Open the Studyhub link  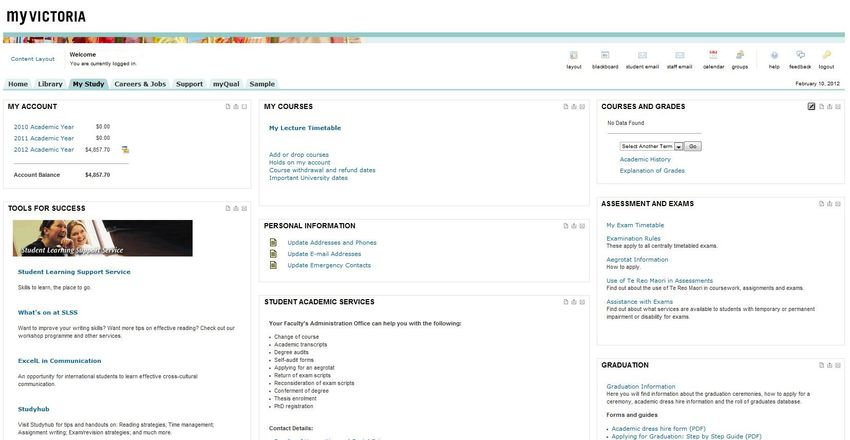point(34,409)
